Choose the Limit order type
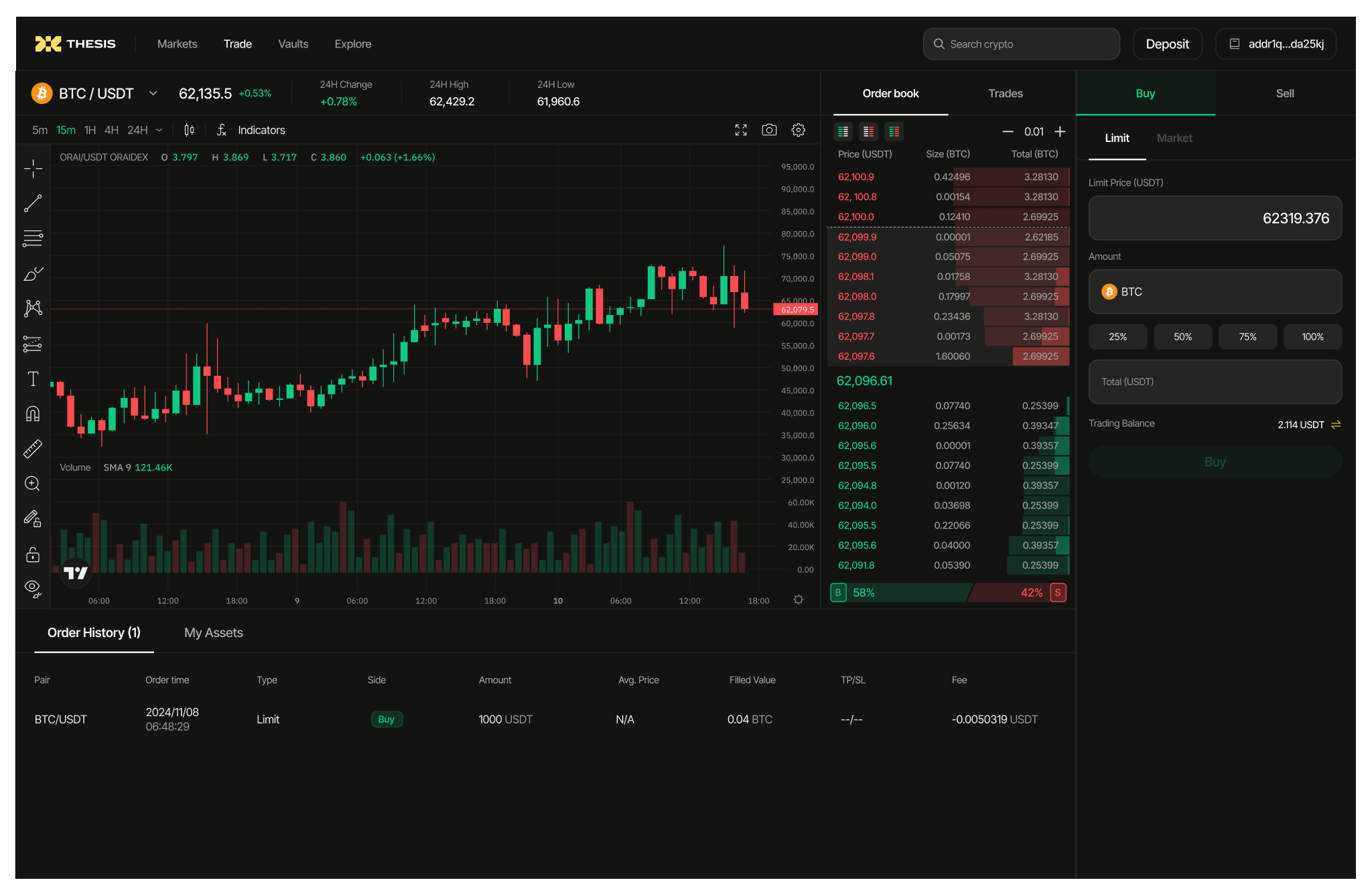 (1117, 138)
